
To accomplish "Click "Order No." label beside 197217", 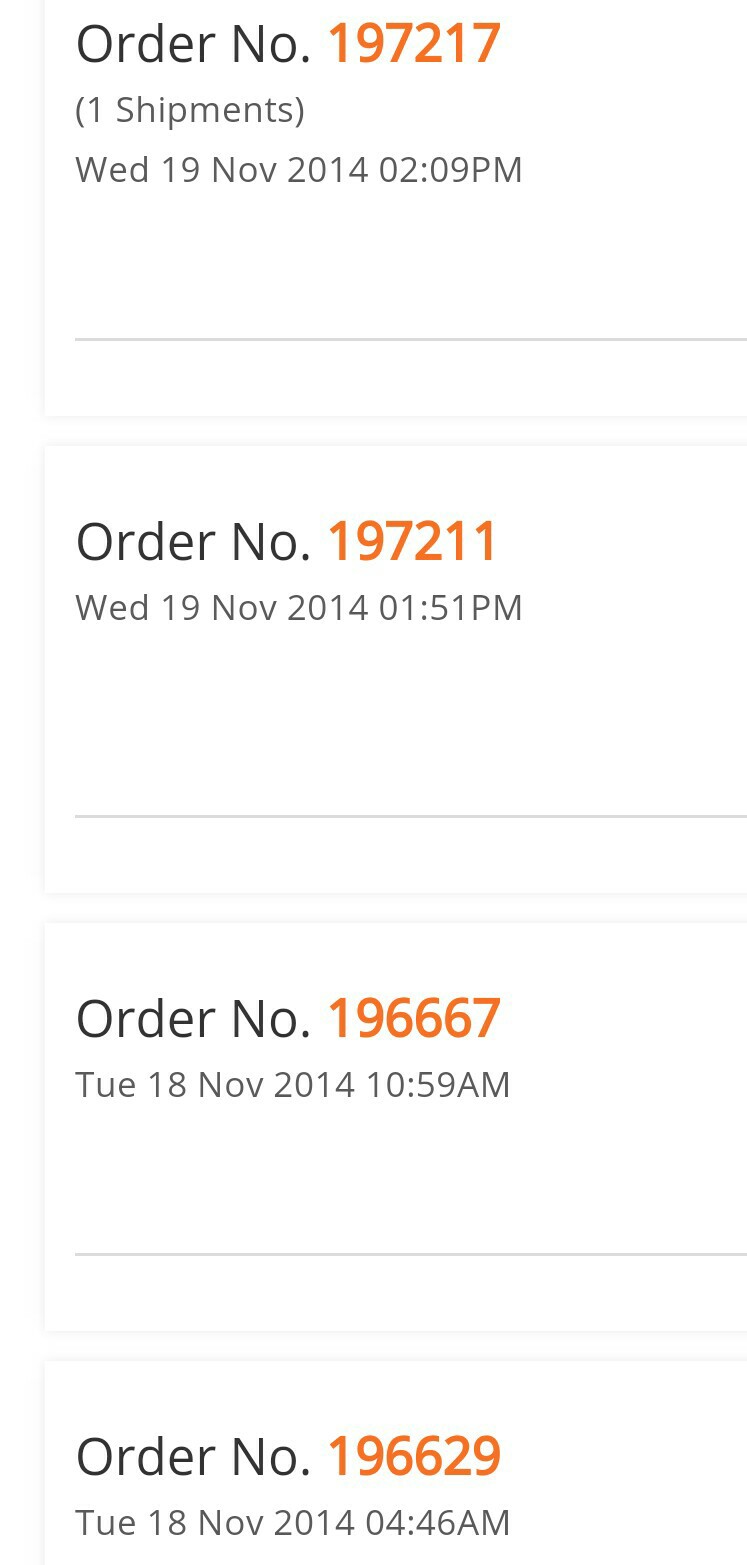I will [x=194, y=44].
